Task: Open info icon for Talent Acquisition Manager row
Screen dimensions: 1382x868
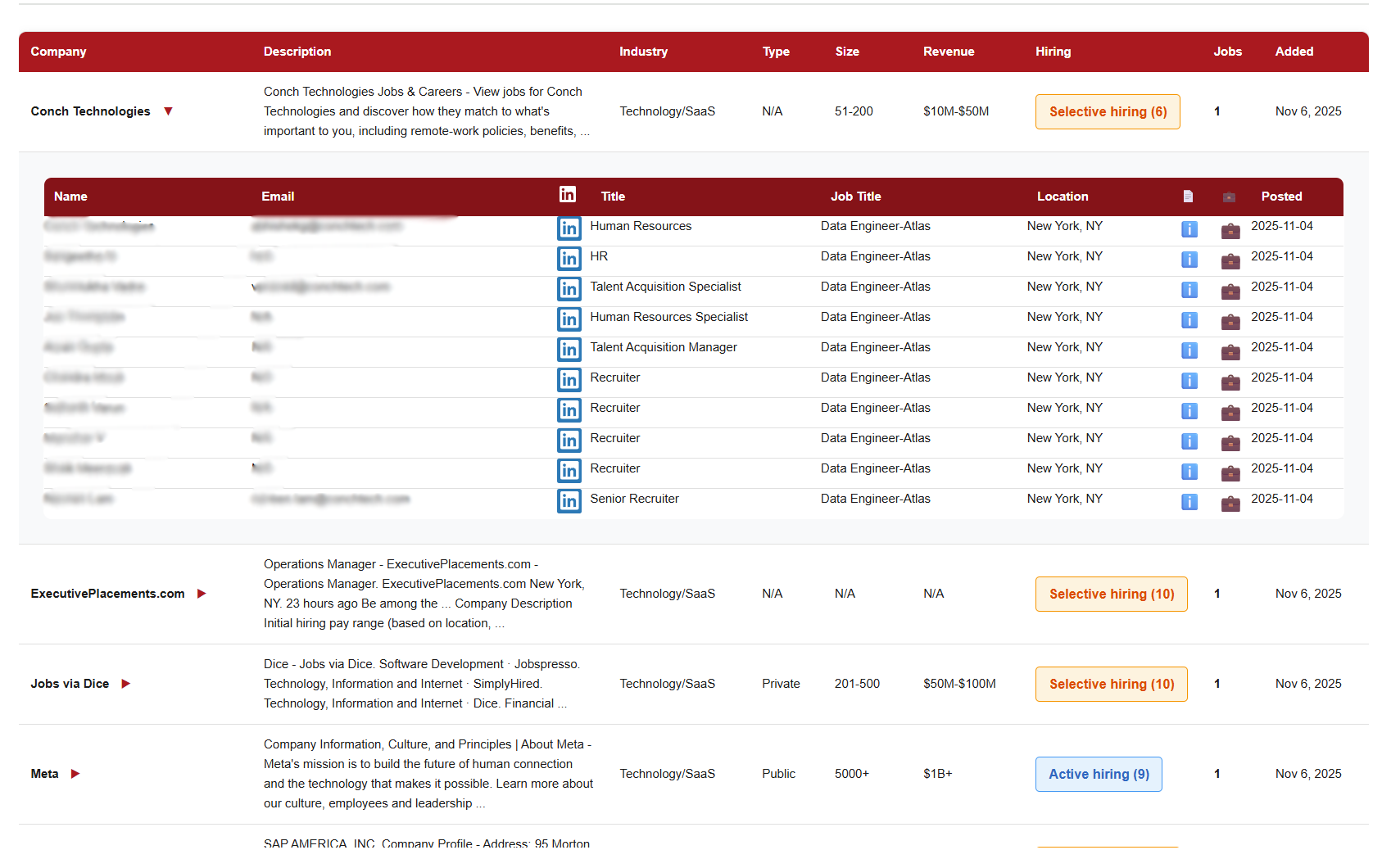Action: point(1189,350)
